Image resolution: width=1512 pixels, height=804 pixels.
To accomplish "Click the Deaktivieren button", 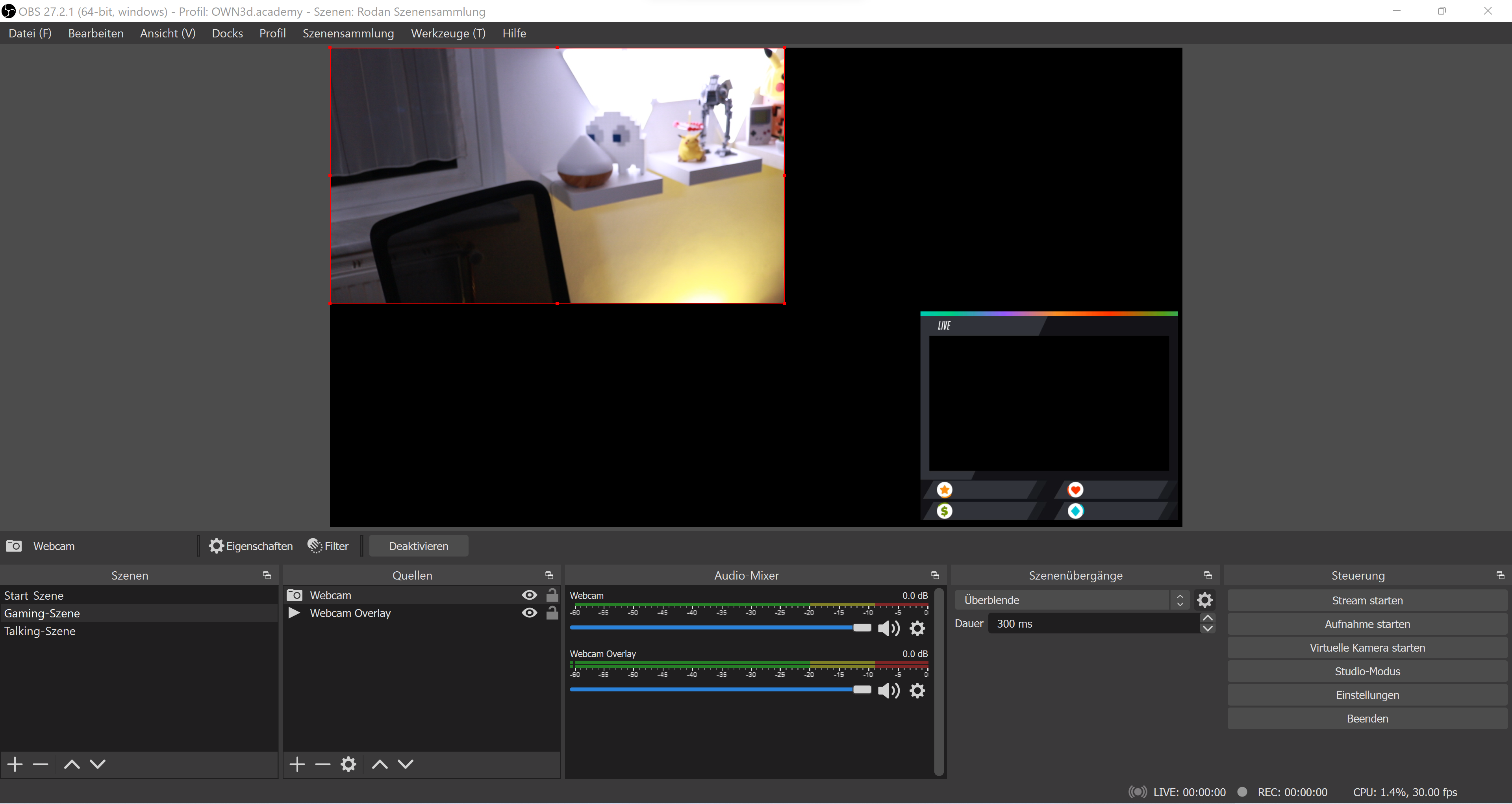I will click(x=419, y=546).
